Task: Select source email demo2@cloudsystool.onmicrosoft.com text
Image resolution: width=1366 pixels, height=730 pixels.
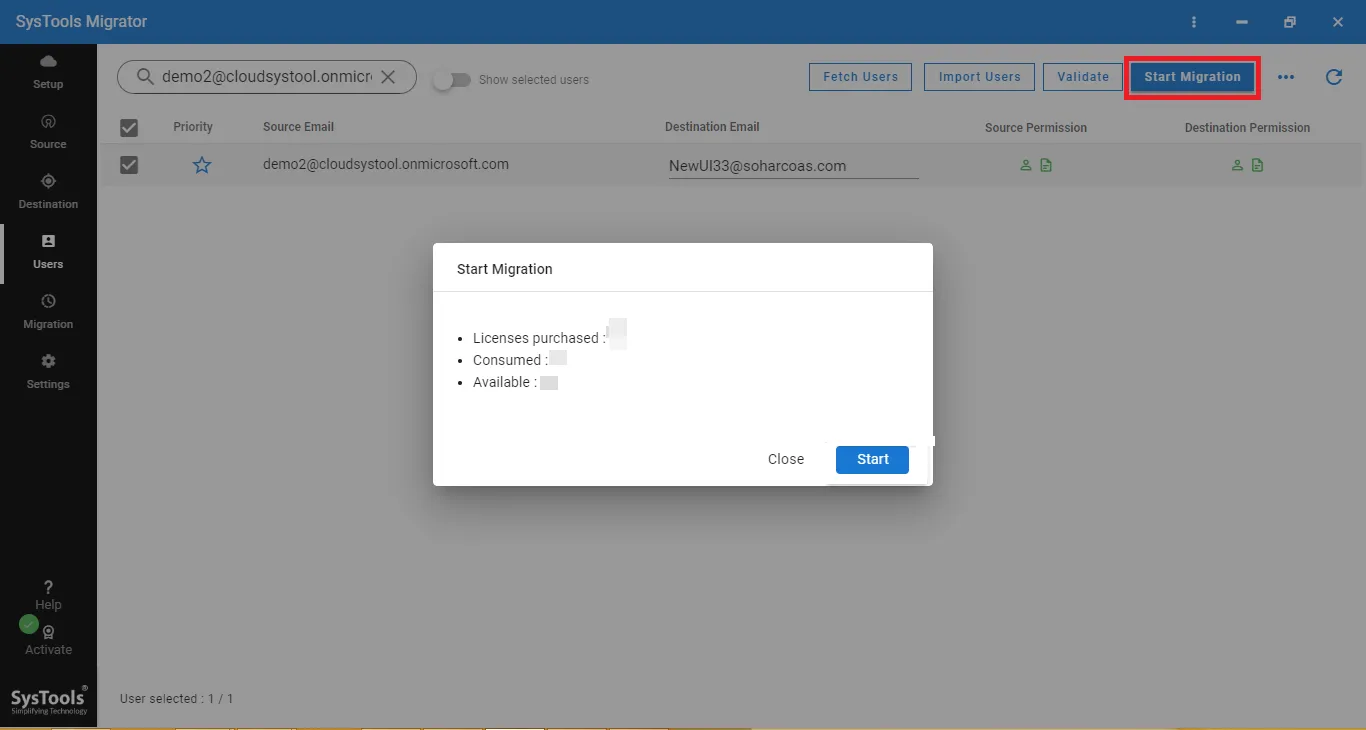Action: click(386, 164)
